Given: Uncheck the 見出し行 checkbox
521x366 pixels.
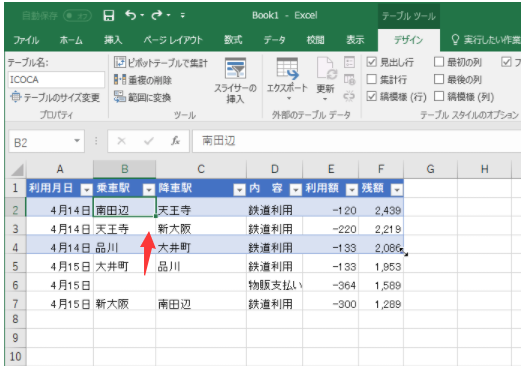Looking at the screenshot, I should click(x=372, y=62).
